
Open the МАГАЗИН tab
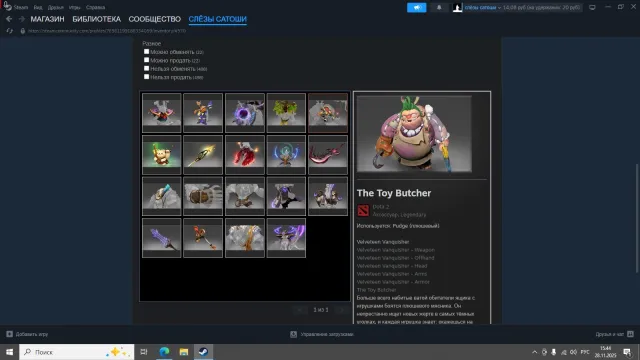point(47,19)
